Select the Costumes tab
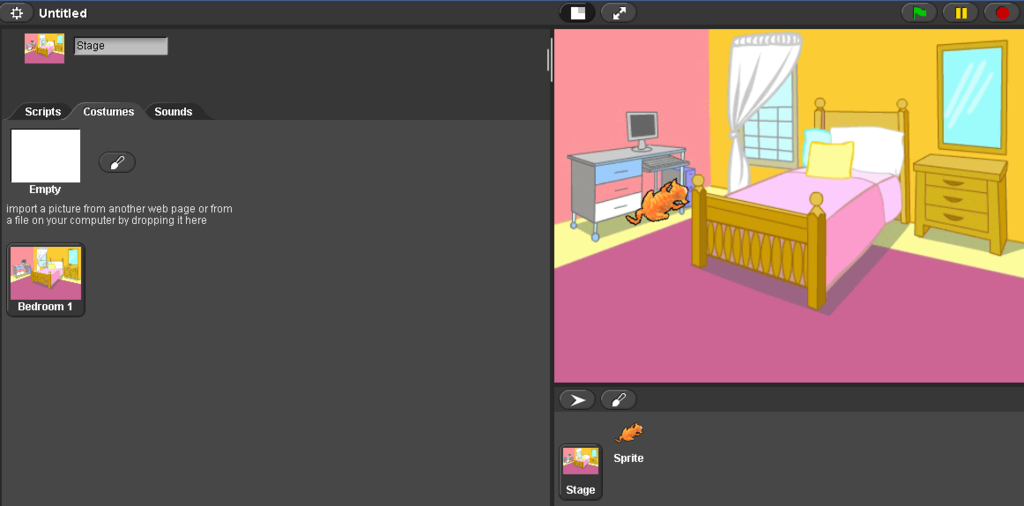 click(108, 112)
